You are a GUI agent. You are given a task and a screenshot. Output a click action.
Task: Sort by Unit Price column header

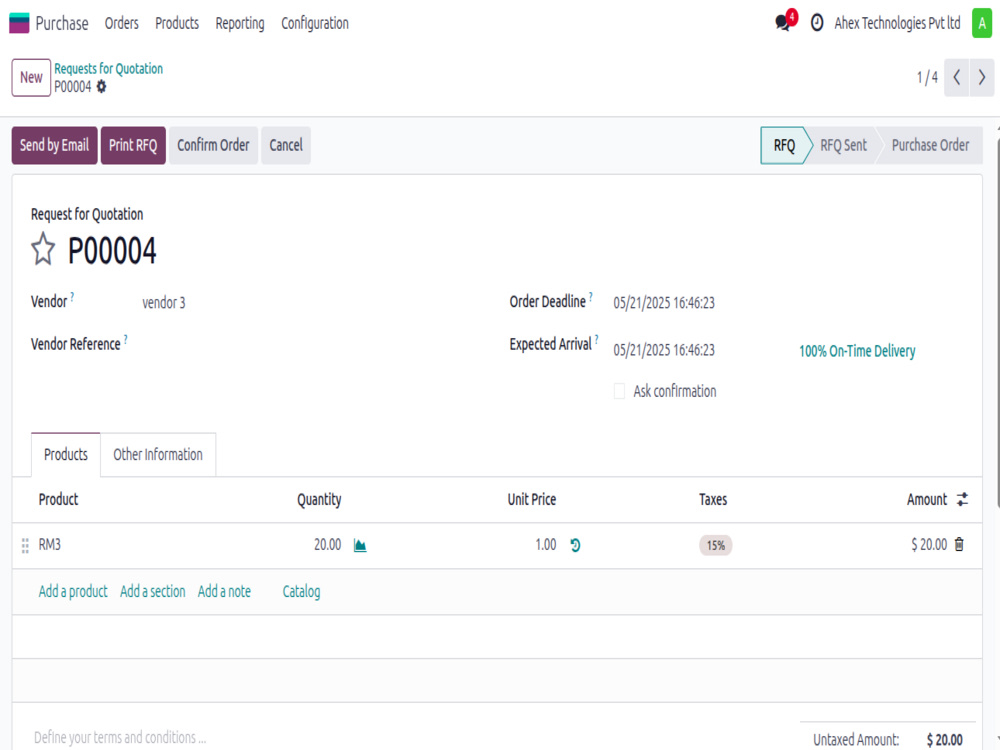click(x=532, y=499)
